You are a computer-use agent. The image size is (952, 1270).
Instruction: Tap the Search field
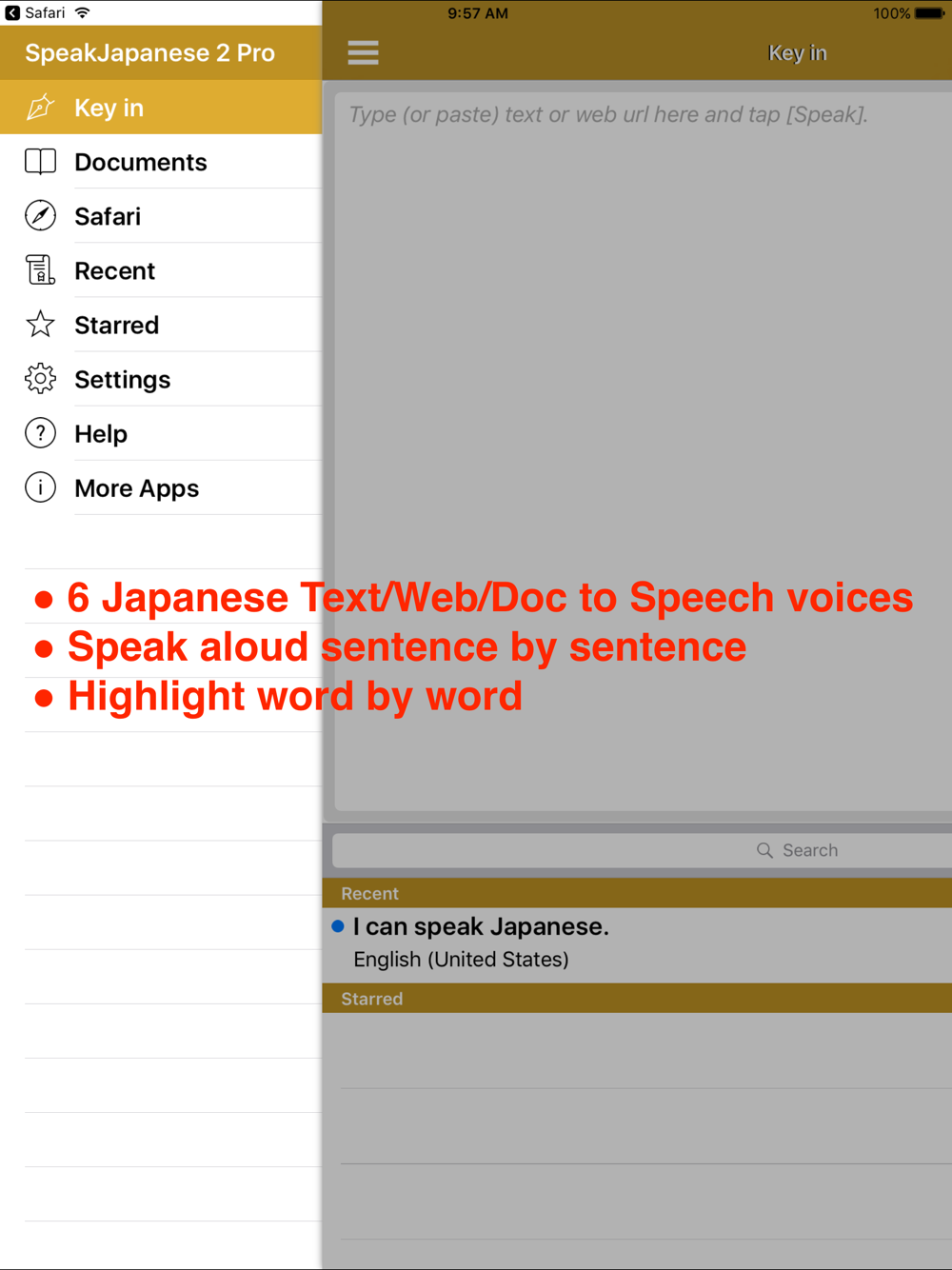[643, 850]
